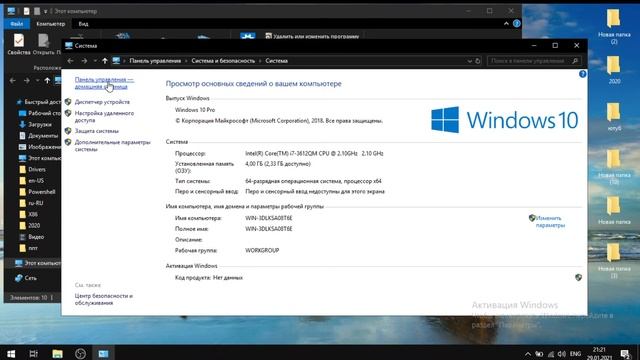Open network icon in system tray
The height and width of the screenshot is (360, 640).
click(551, 354)
